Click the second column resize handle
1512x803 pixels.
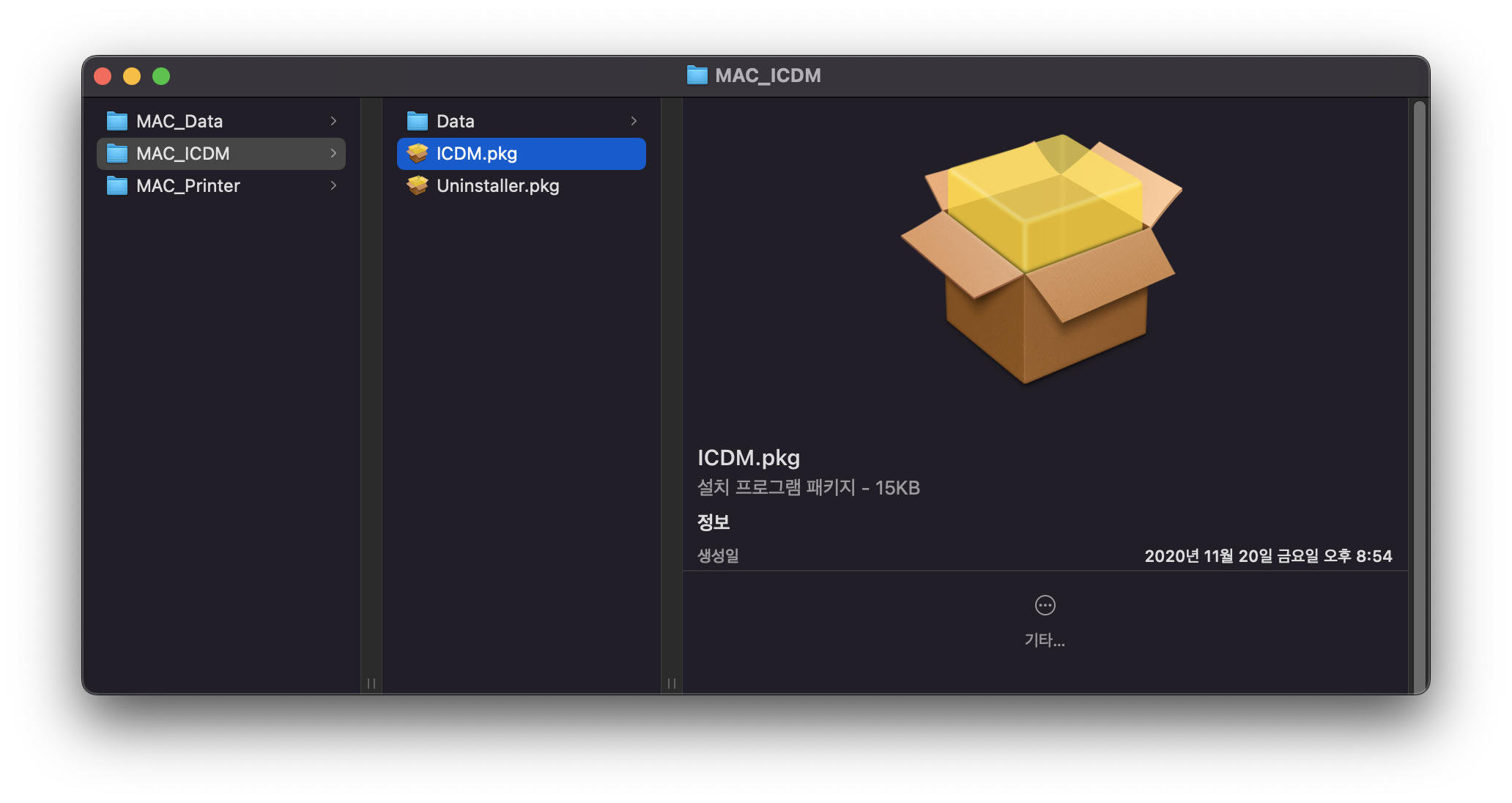click(x=672, y=683)
